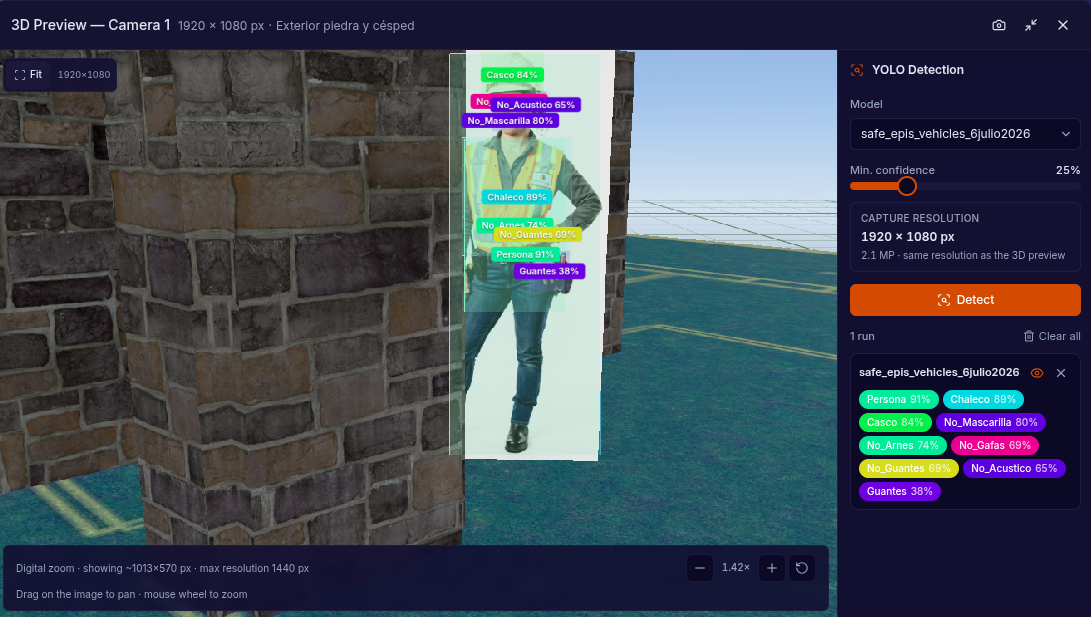The image size is (1091, 617).
Task: Toggle visibility of the safe_epis_vehicles_6julio2026 run
Action: click(1037, 373)
